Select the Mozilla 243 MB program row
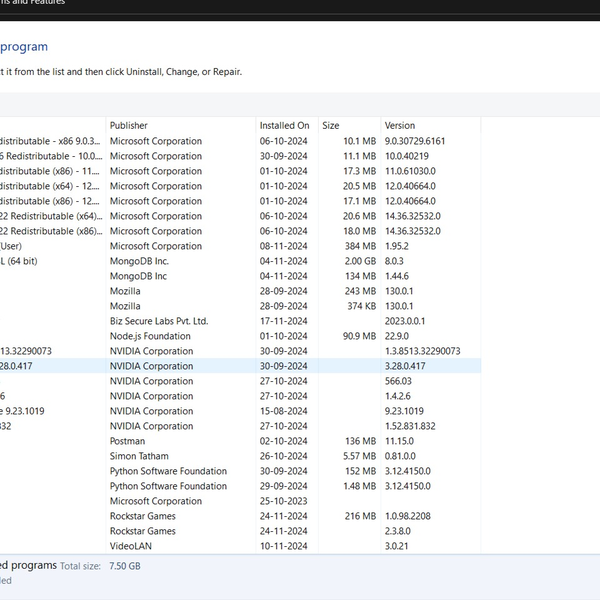600x600 pixels. point(125,291)
